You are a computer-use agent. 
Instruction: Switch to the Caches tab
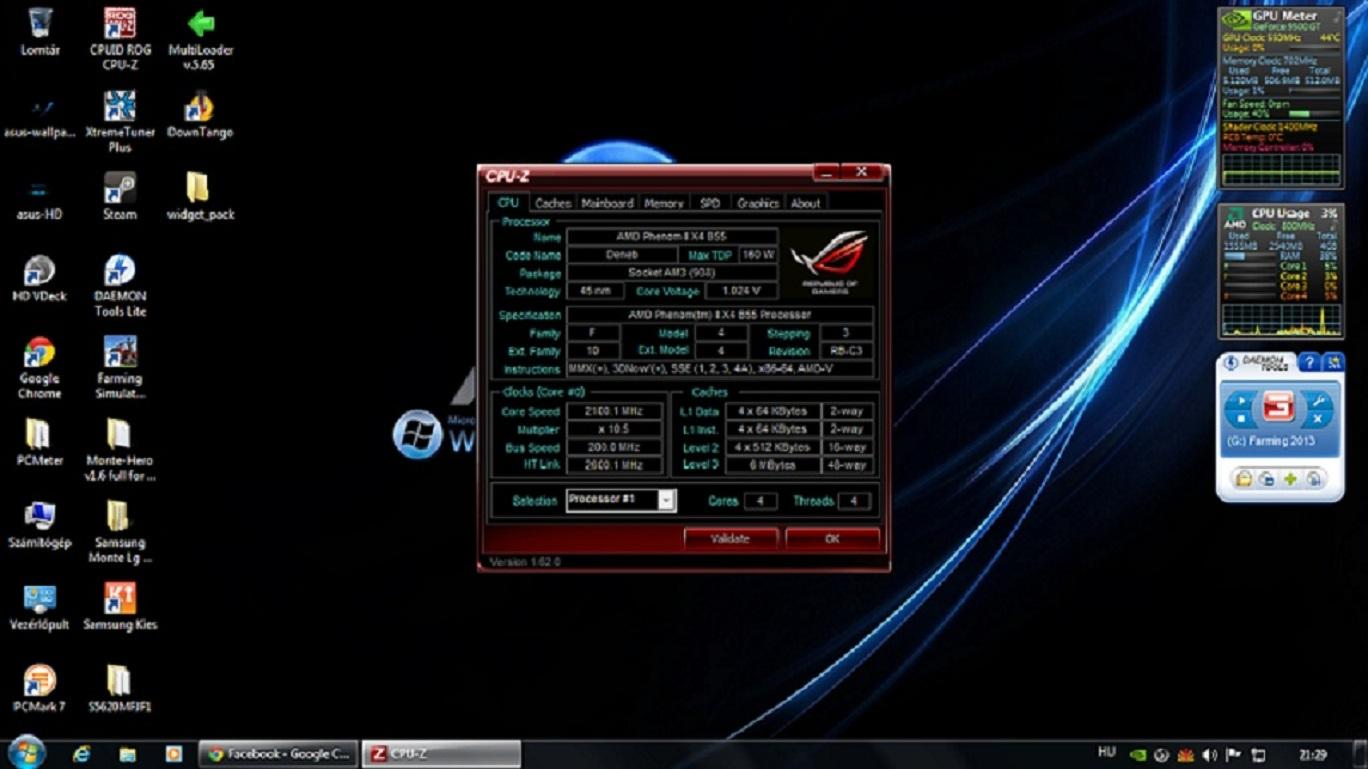(x=552, y=203)
